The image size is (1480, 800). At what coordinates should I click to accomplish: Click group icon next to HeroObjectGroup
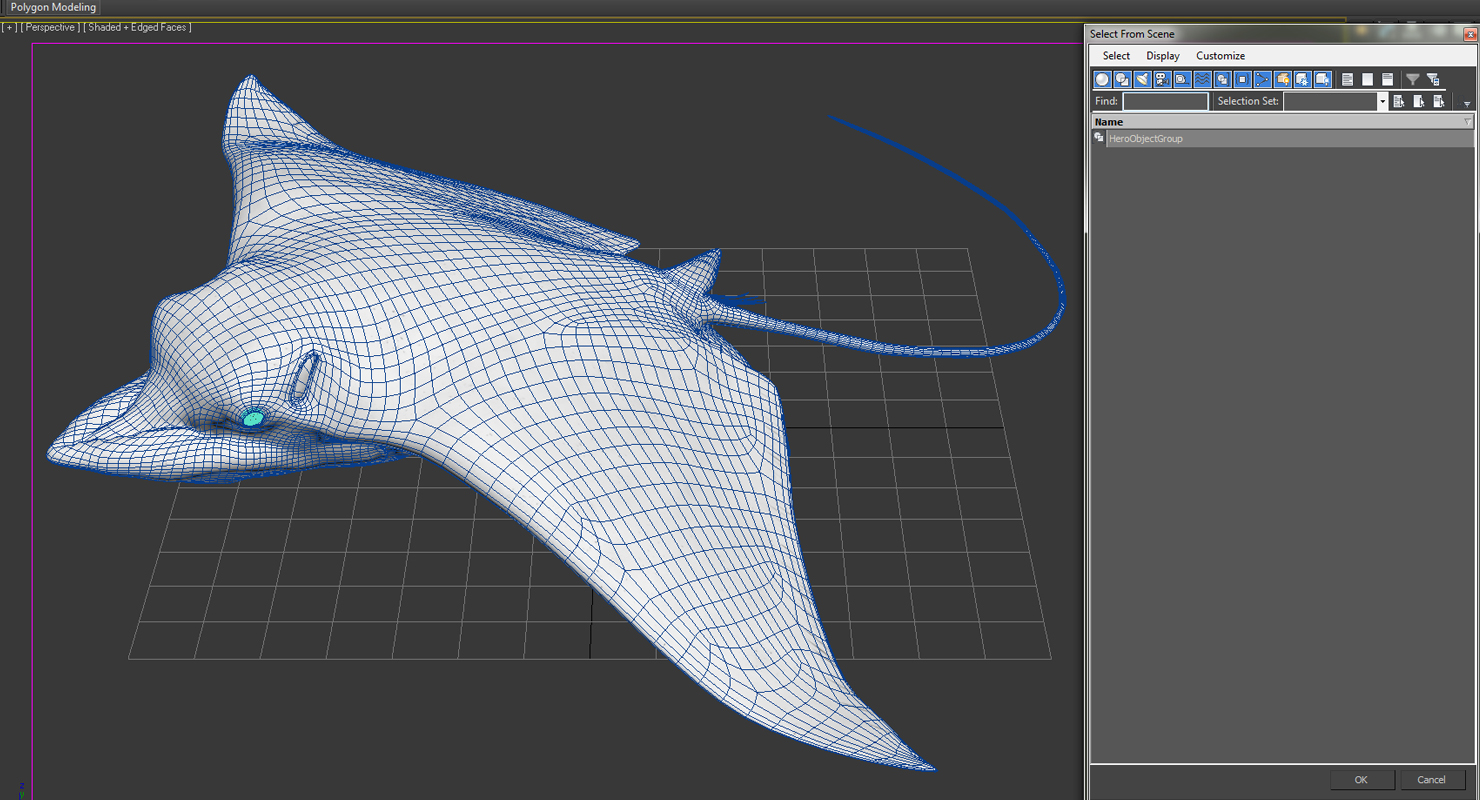click(x=1099, y=138)
